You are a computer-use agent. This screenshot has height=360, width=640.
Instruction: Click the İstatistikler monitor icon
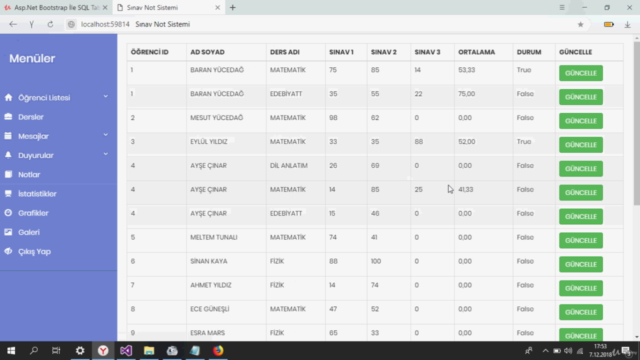click(9, 193)
